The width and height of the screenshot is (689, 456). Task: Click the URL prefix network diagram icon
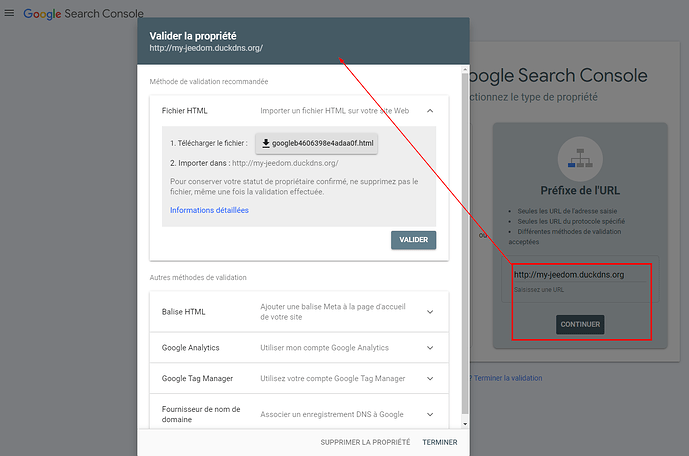pos(580,159)
